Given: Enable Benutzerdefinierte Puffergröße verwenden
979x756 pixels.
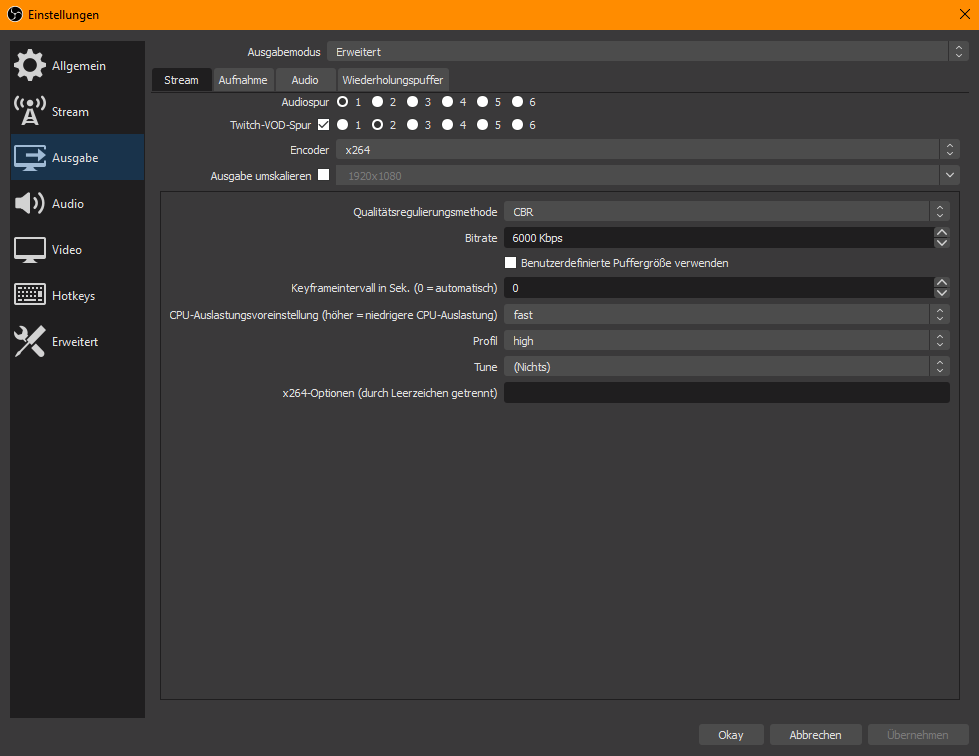Looking at the screenshot, I should pos(510,263).
